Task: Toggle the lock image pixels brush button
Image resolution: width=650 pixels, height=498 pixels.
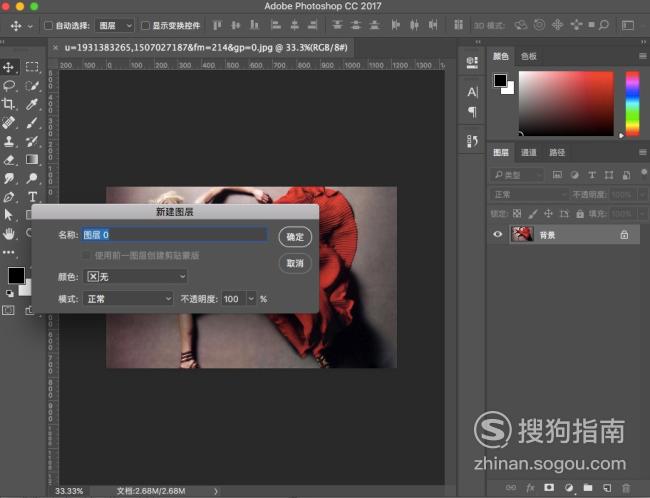Action: pyautogui.click(x=533, y=214)
